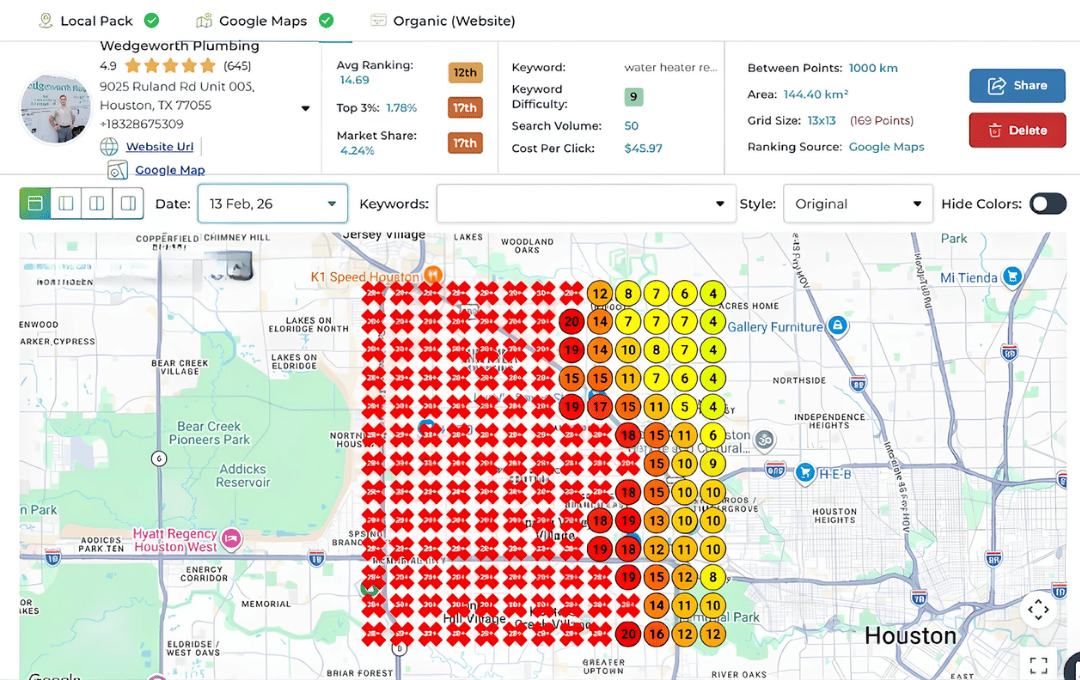This screenshot has height=680, width=1080.
Task: Click the Avg Ranking 12th badge
Action: [x=465, y=72]
